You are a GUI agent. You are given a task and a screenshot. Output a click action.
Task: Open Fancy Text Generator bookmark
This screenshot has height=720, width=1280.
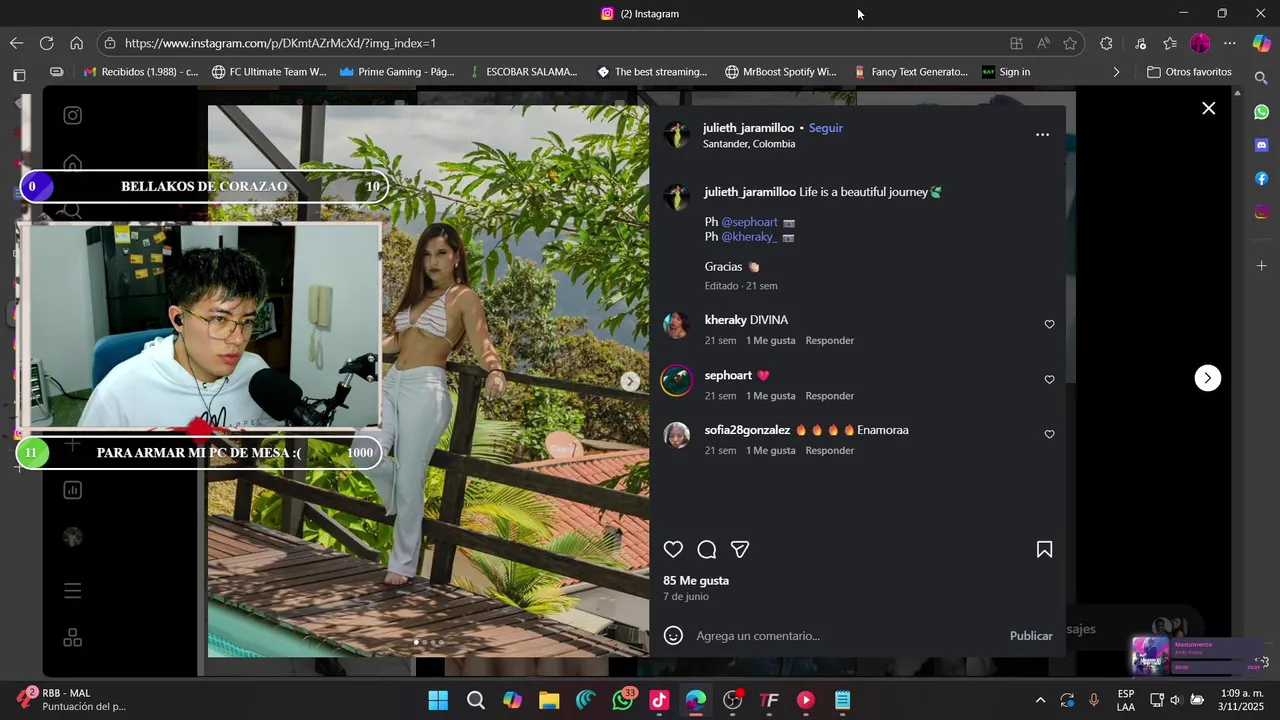(911, 72)
